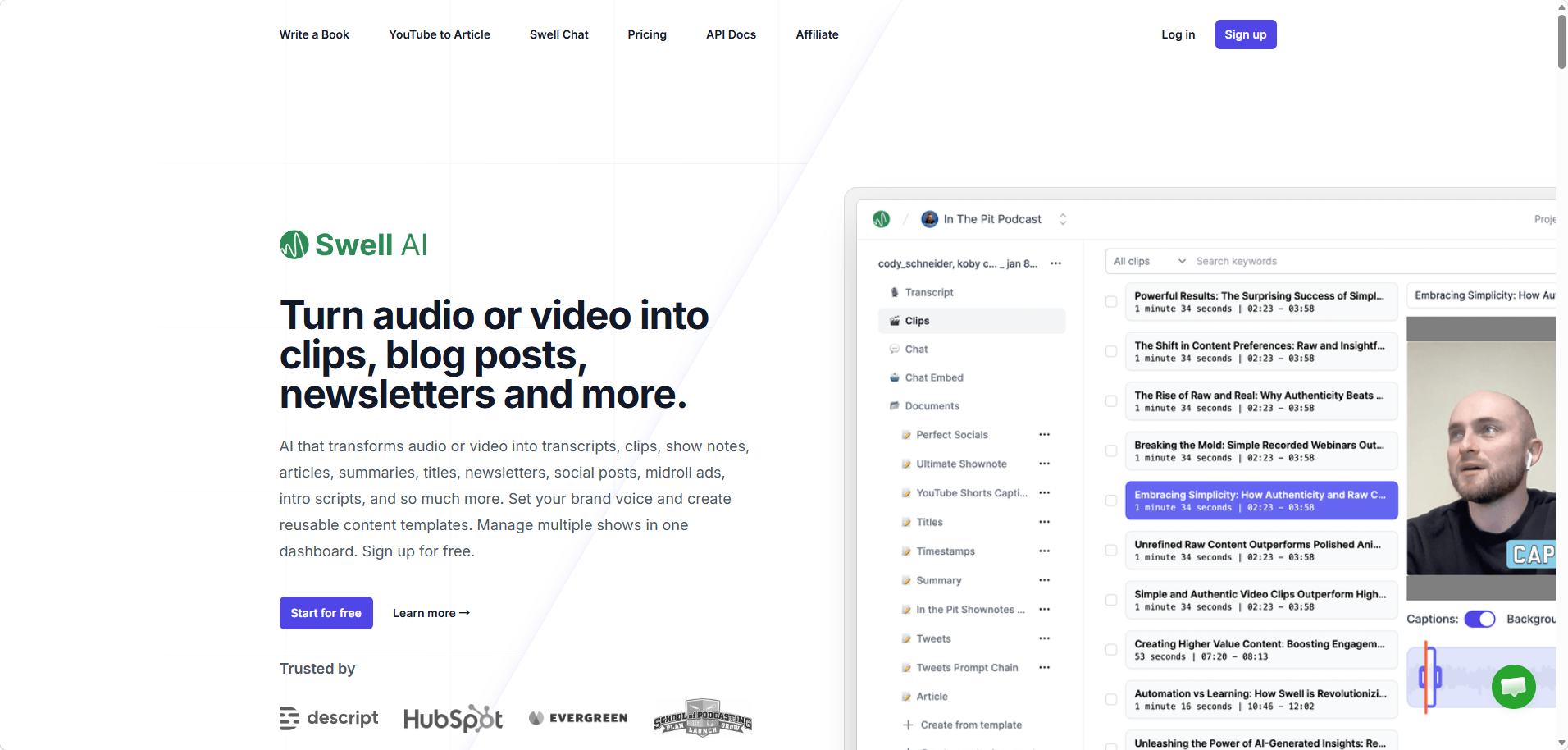Screen dimensions: 1568x750
Task: Visit the Affiliate page
Action: (817, 34)
